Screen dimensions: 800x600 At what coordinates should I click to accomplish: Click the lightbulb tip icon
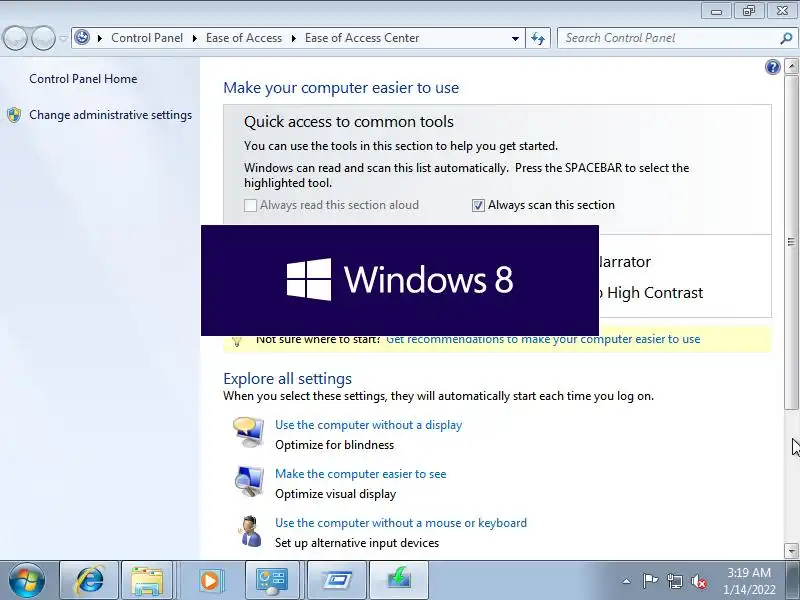[237, 341]
